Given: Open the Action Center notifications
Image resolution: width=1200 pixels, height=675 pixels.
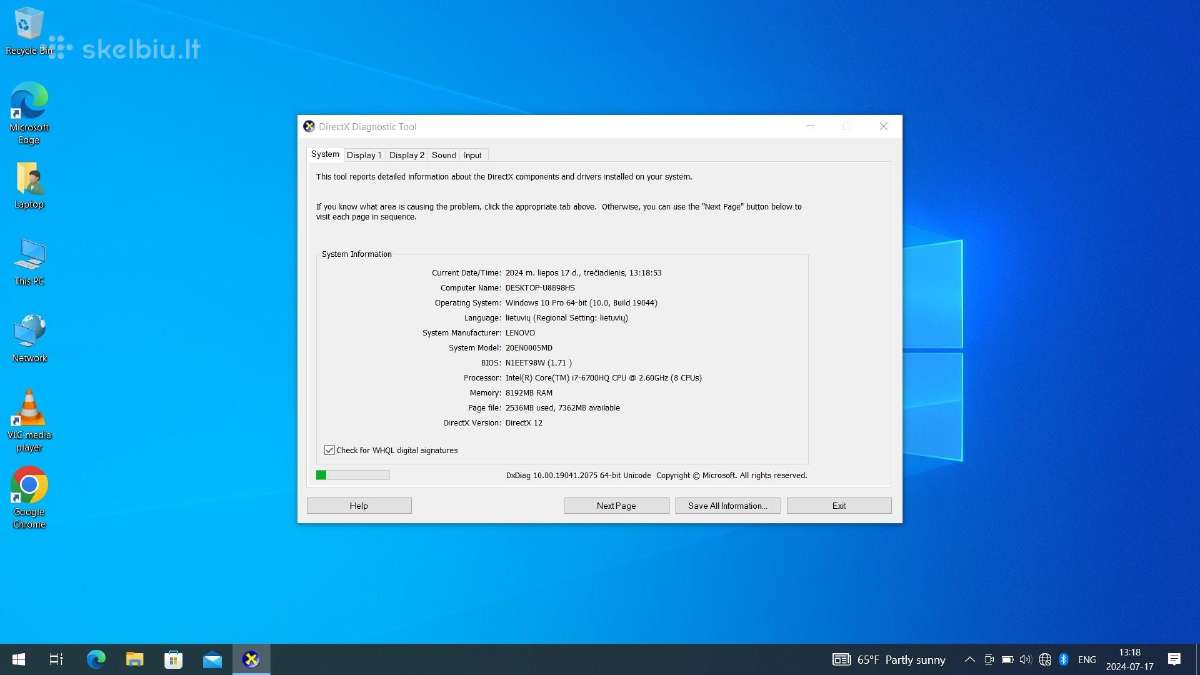Looking at the screenshot, I should pos(1175,659).
